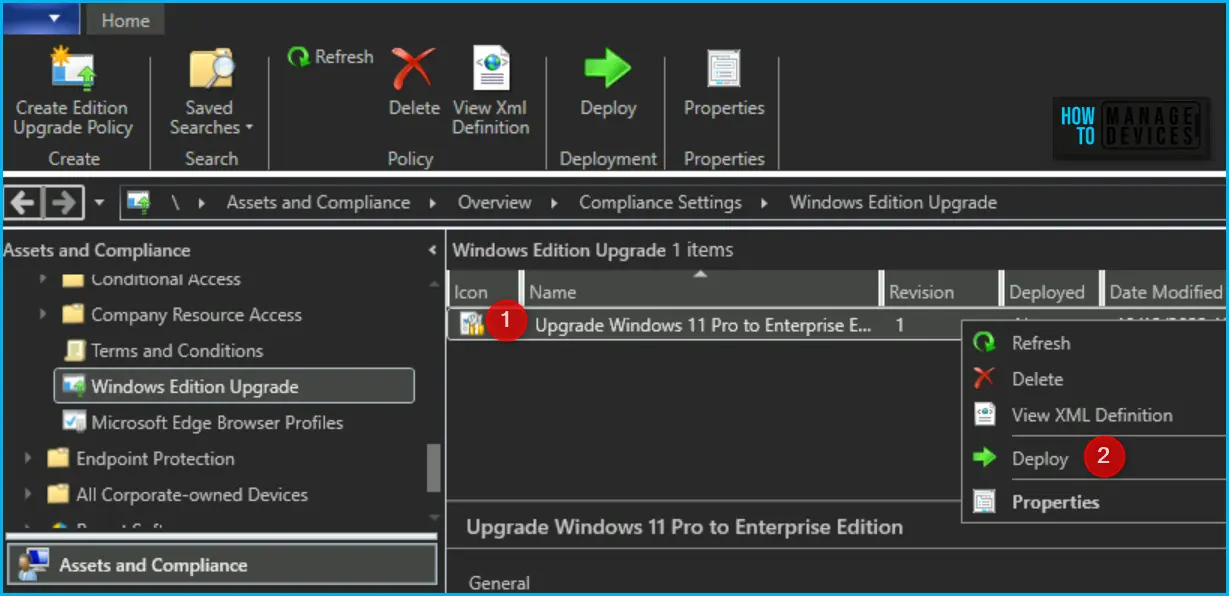Click the breadcrumb root node icon
The image size is (1229, 596).
(x=137, y=203)
